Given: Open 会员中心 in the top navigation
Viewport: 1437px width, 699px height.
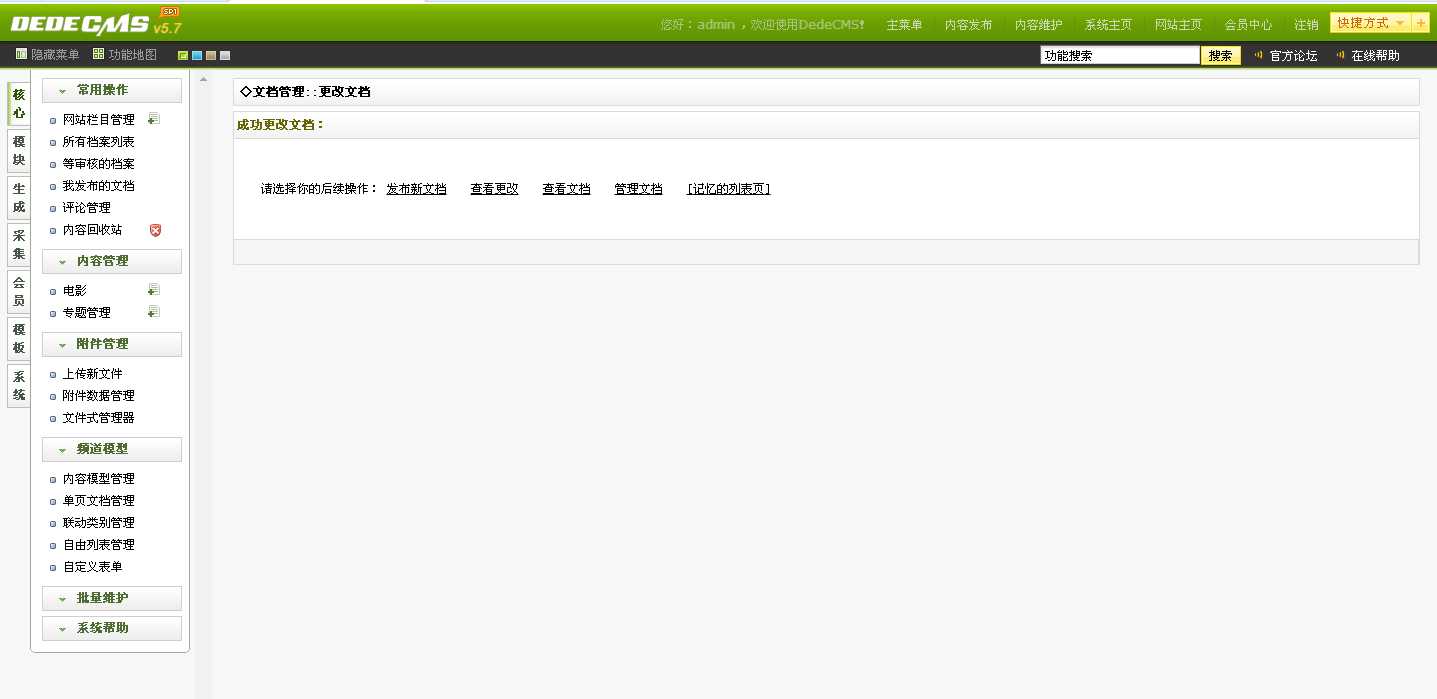Looking at the screenshot, I should pos(1249,25).
